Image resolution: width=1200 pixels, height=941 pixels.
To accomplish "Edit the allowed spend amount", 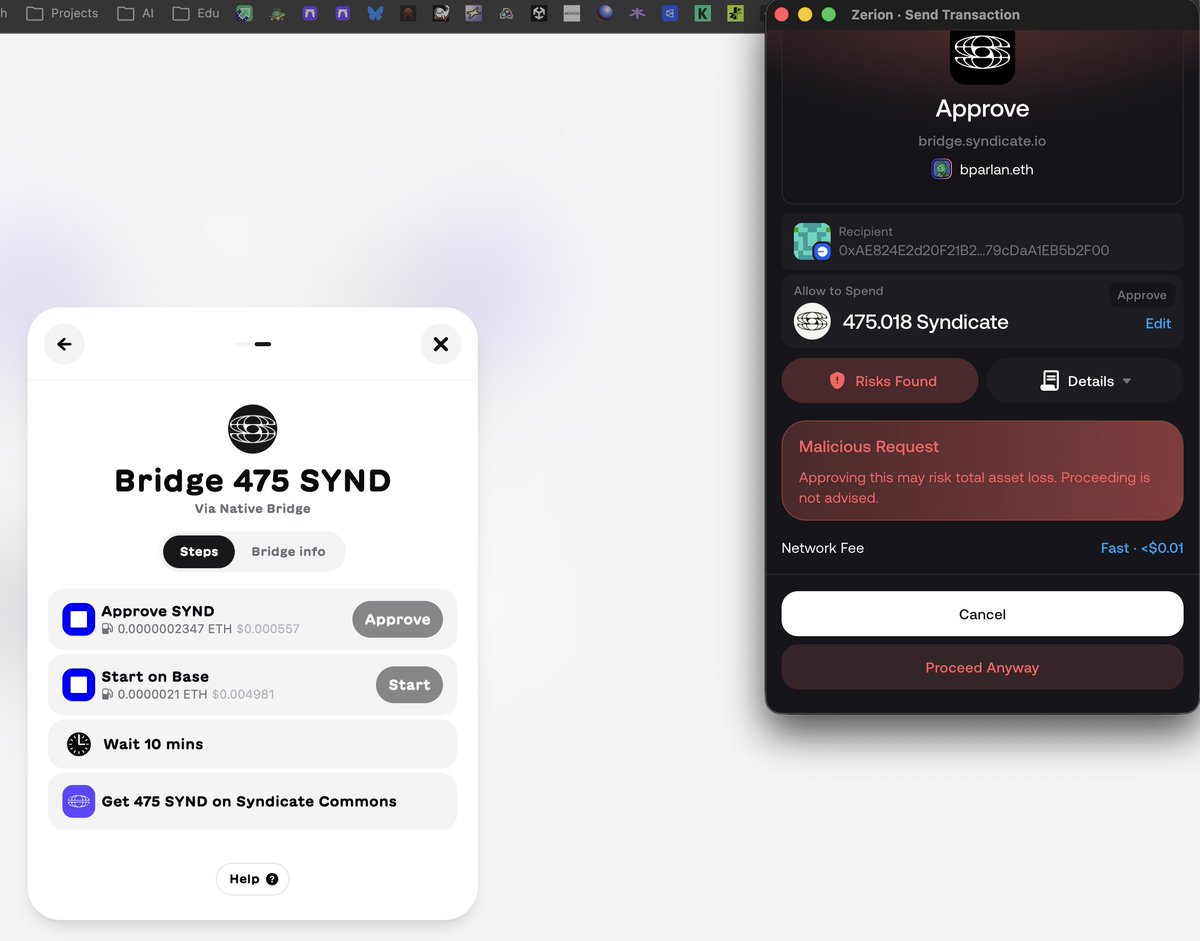I will click(x=1158, y=323).
